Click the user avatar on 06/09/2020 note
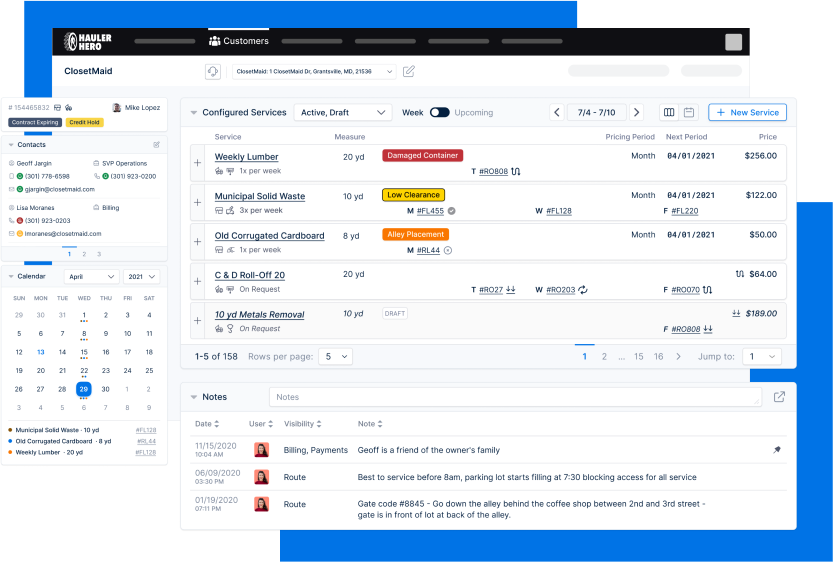The height and width of the screenshot is (562, 834). tap(261, 477)
